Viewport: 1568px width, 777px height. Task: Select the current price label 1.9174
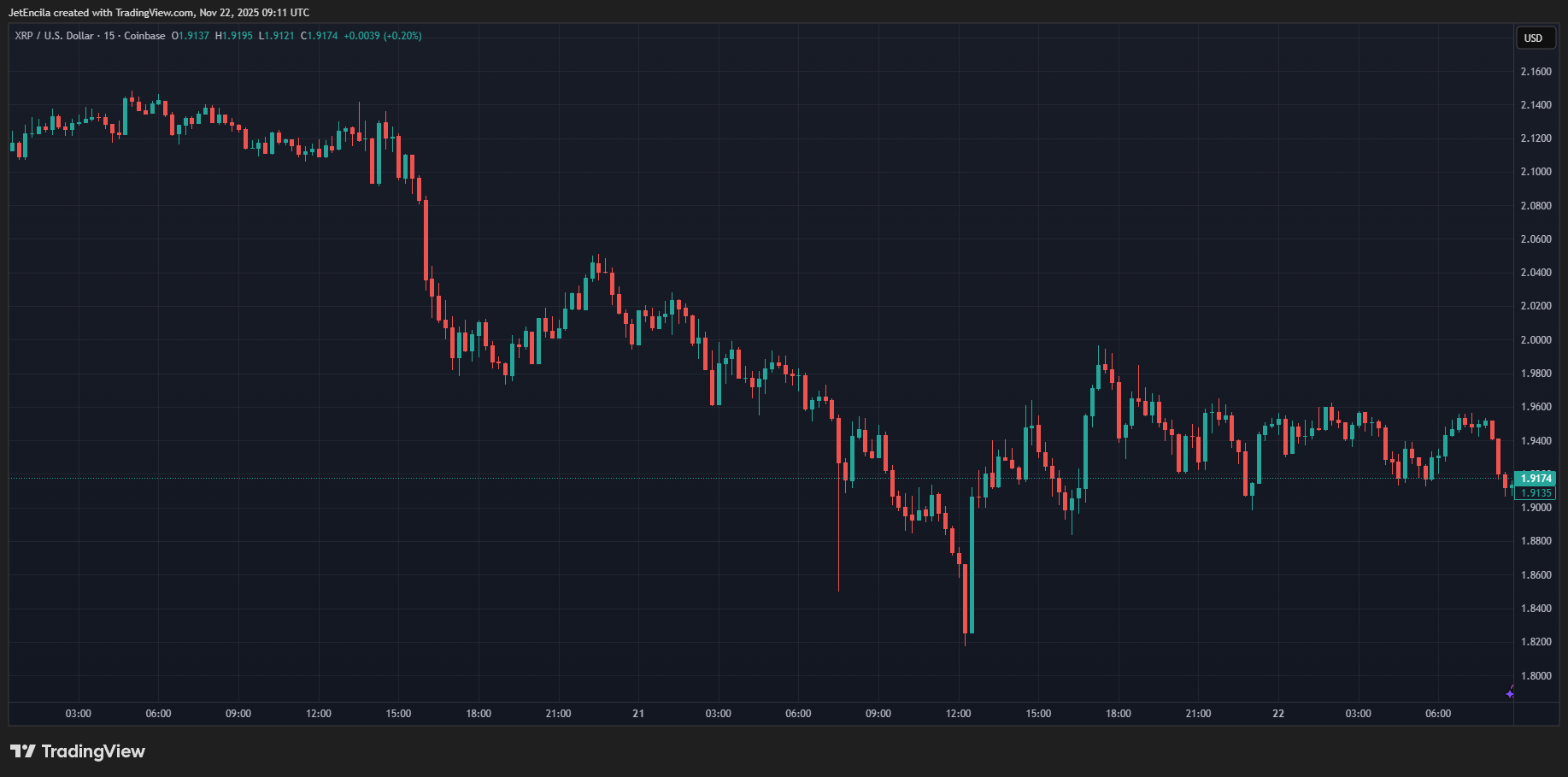pos(1536,479)
